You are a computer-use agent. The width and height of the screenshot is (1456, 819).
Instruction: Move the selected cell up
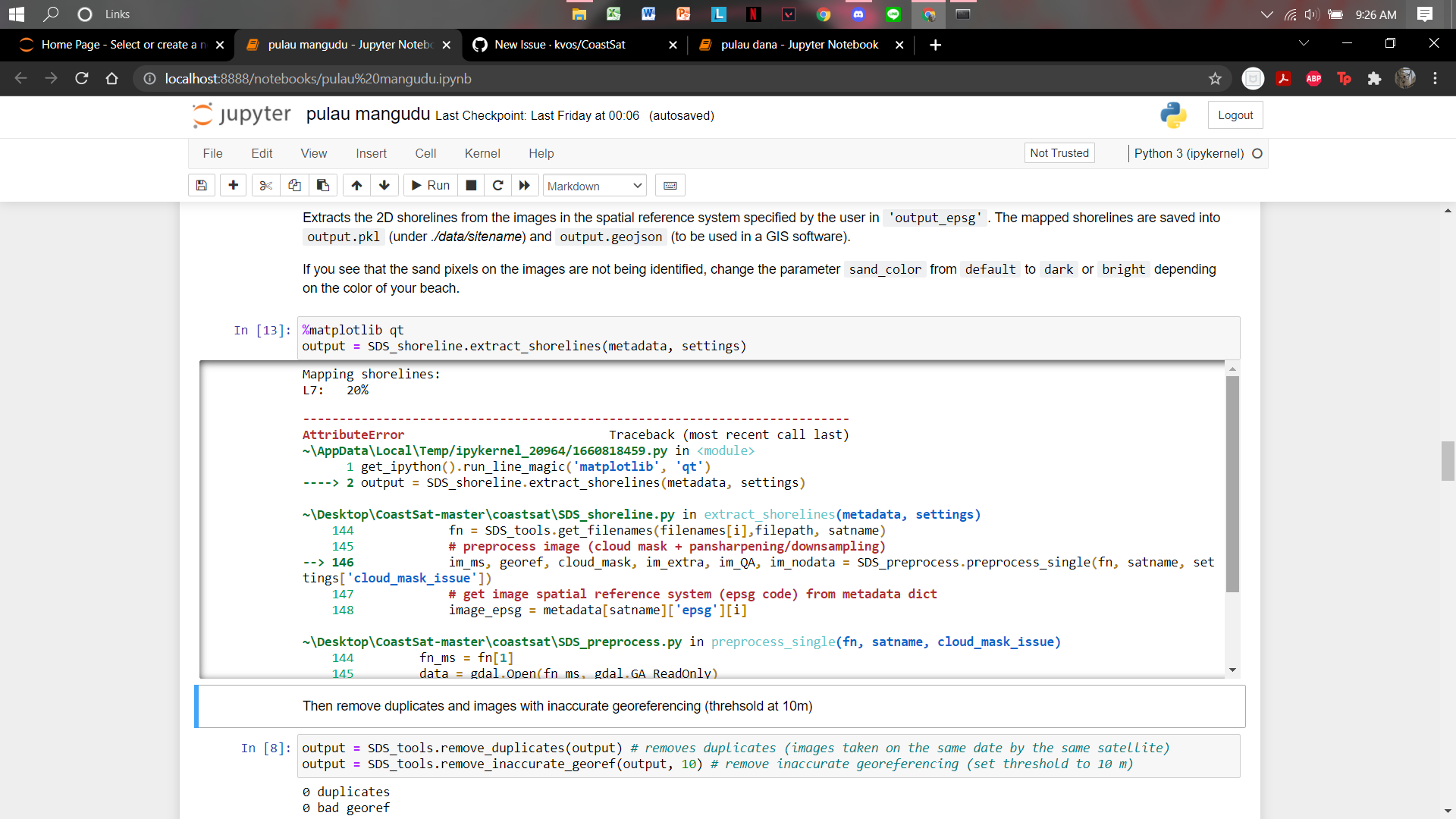pyautogui.click(x=356, y=185)
